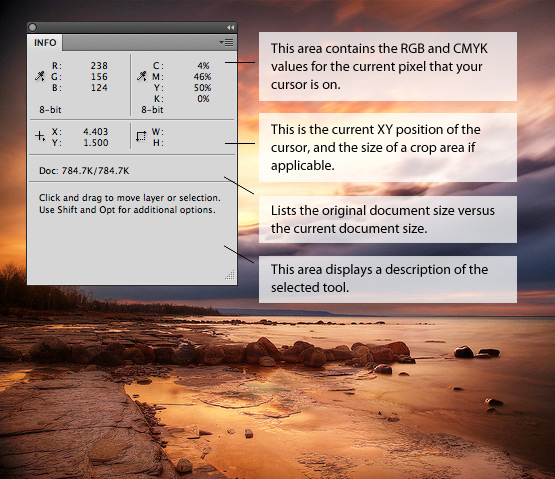This screenshot has width=555, height=479.
Task: Click the 8-bit label under CMYK
Action: coord(152,110)
